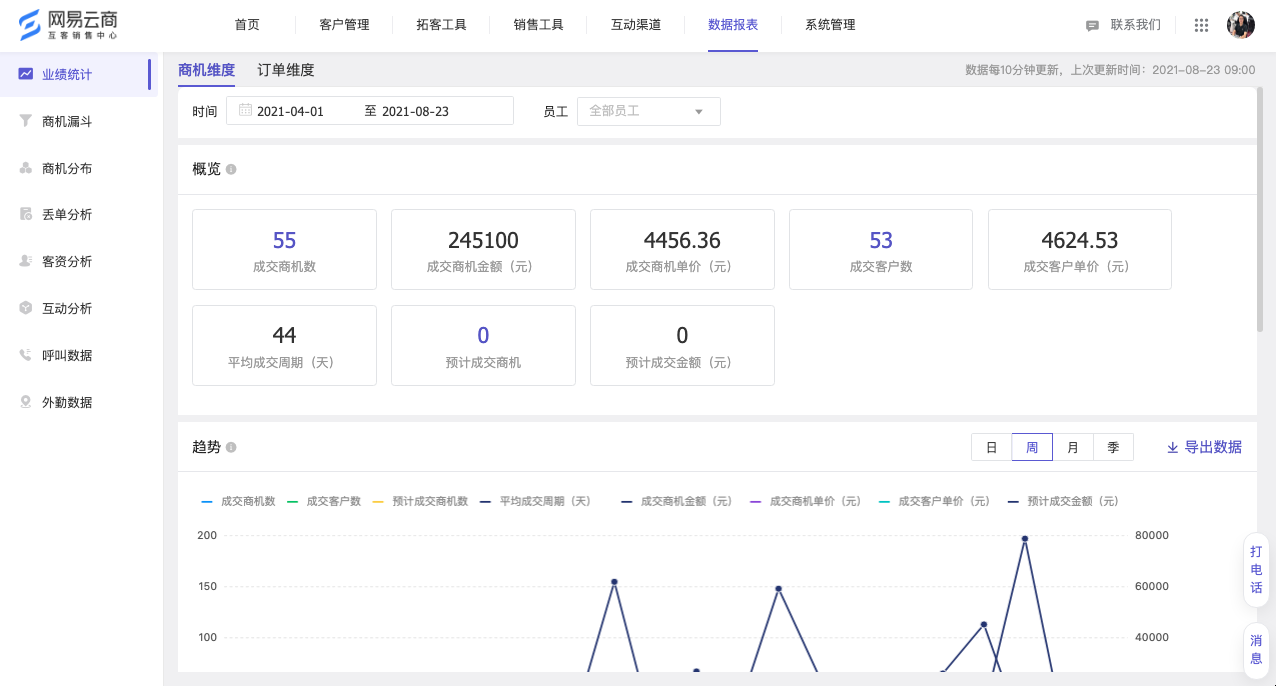
Task: Click the info icon beside 概览
Action: click(x=231, y=169)
